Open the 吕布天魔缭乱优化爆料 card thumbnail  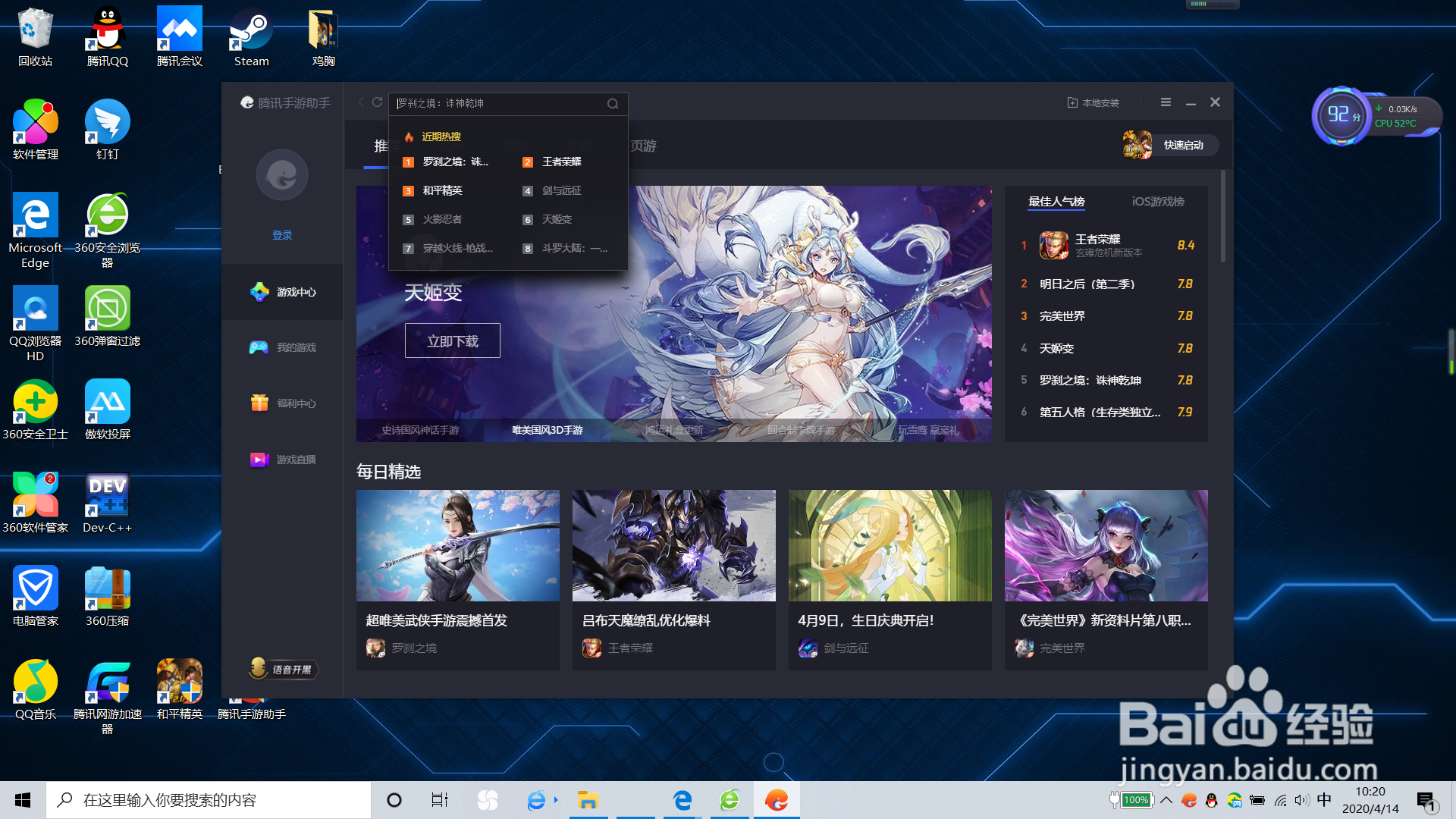(674, 545)
